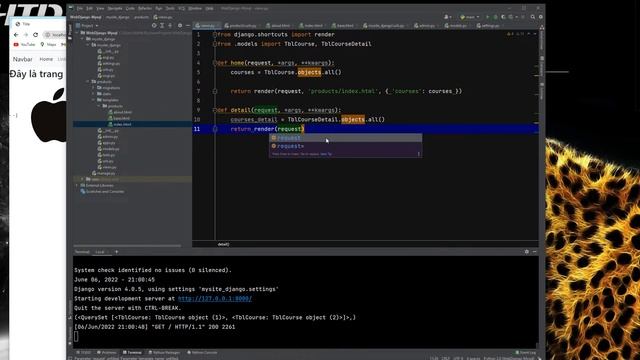640x360 pixels.
Task: Expand External Libraries node
Action: click(x=77, y=185)
